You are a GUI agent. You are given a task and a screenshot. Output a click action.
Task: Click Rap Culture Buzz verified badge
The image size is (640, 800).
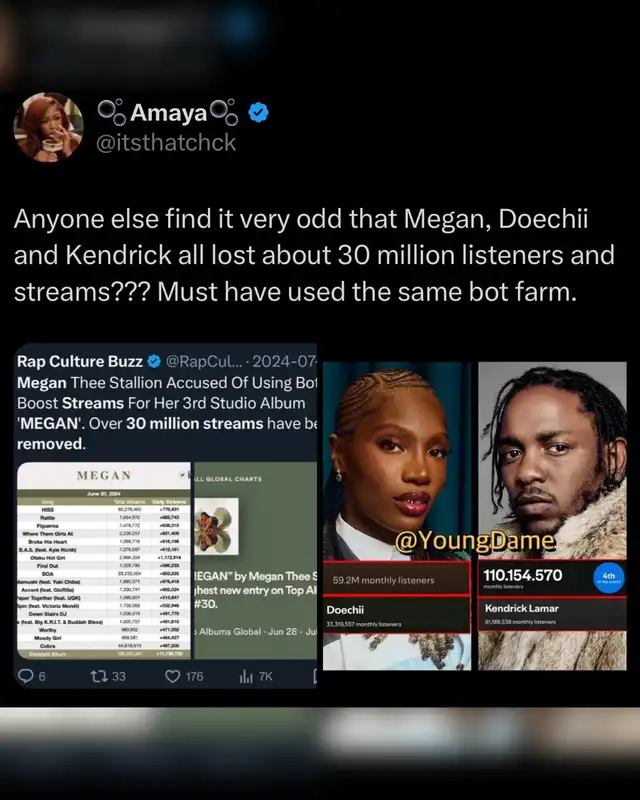point(154,361)
